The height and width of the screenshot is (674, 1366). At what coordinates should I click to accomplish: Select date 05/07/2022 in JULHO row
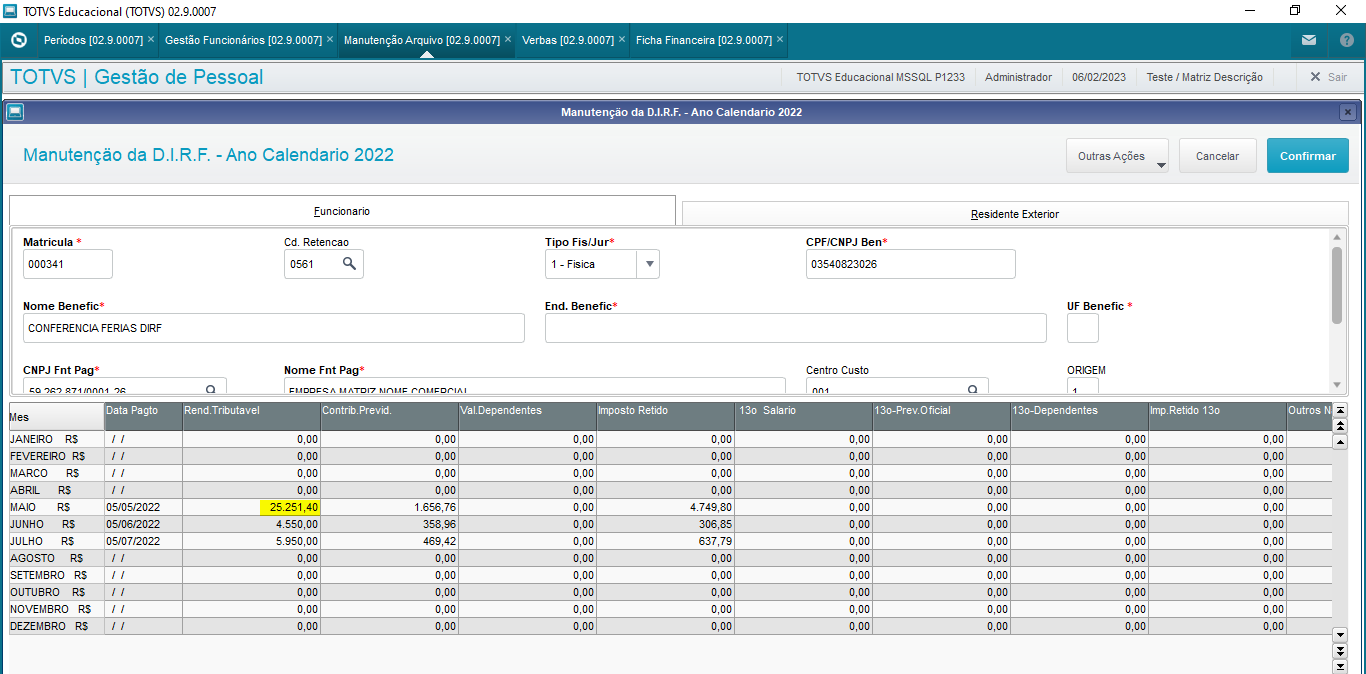pos(133,541)
